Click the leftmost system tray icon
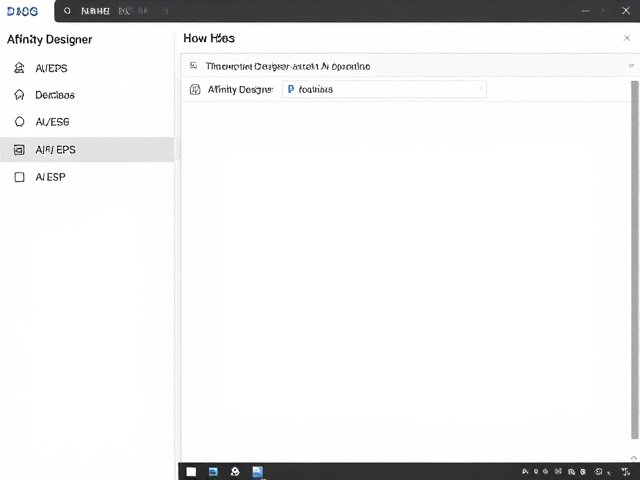The height and width of the screenshot is (480, 640). pos(525,472)
